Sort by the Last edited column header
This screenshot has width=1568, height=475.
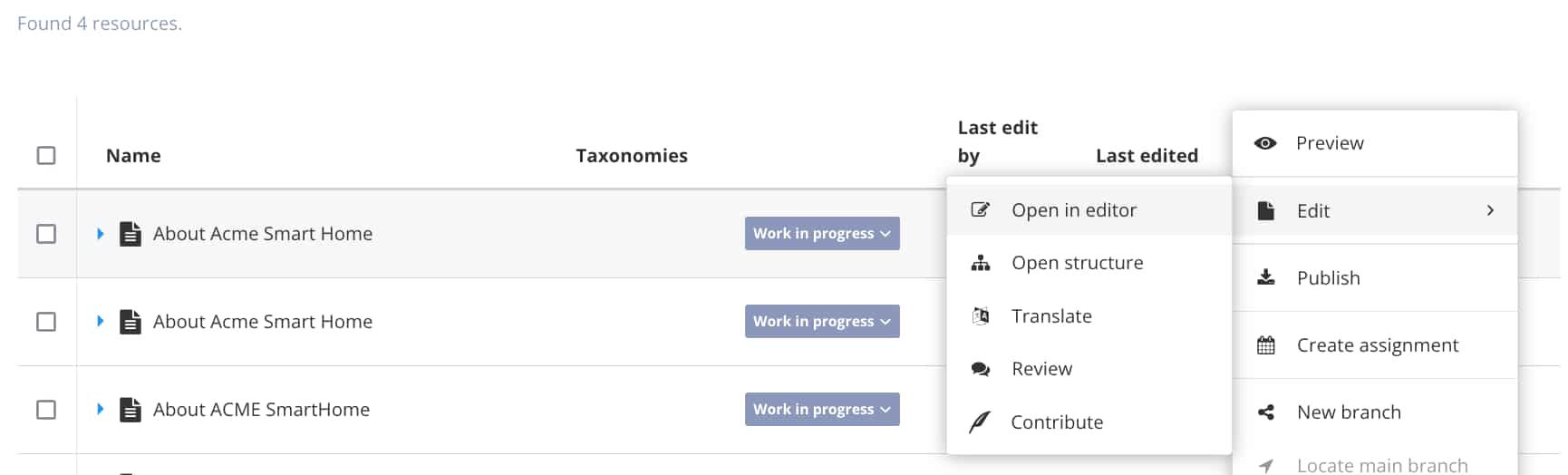click(1146, 156)
